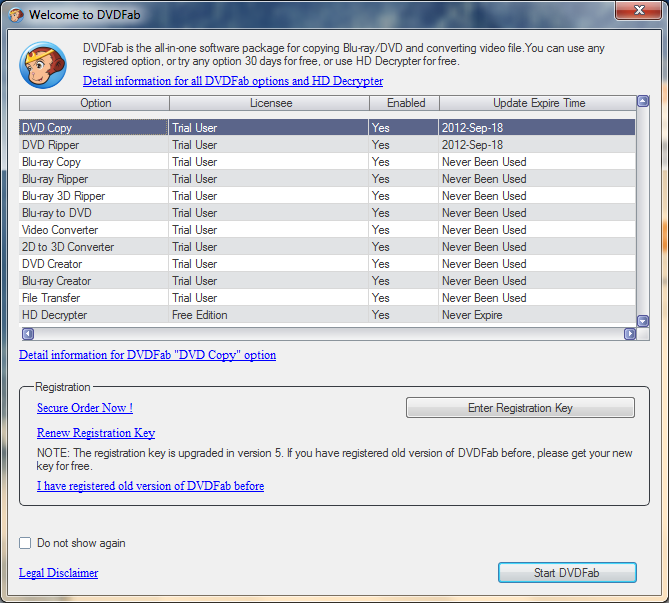Sort by Update Expire Time column header
Screen dimensions: 669x603
pos(538,103)
